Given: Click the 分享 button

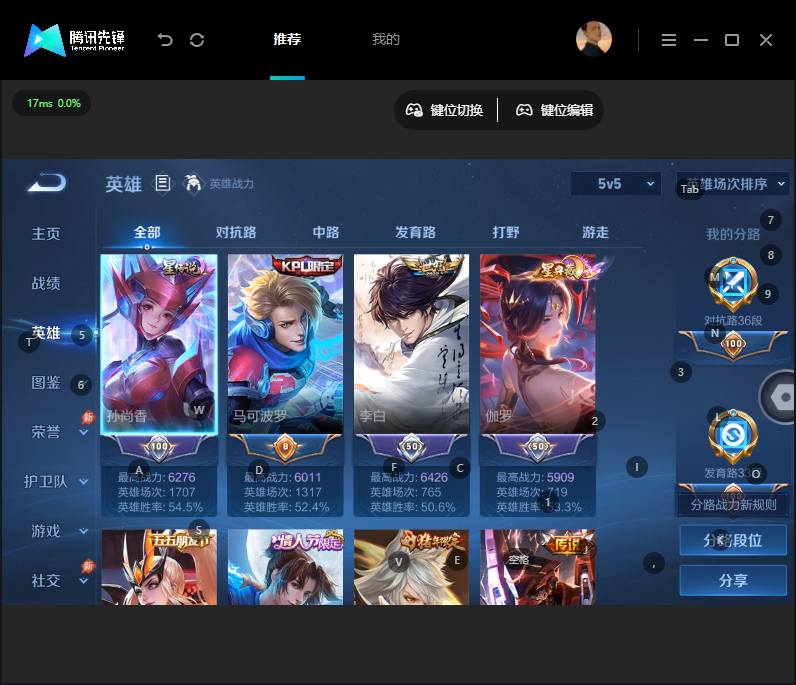Looking at the screenshot, I should (x=733, y=580).
